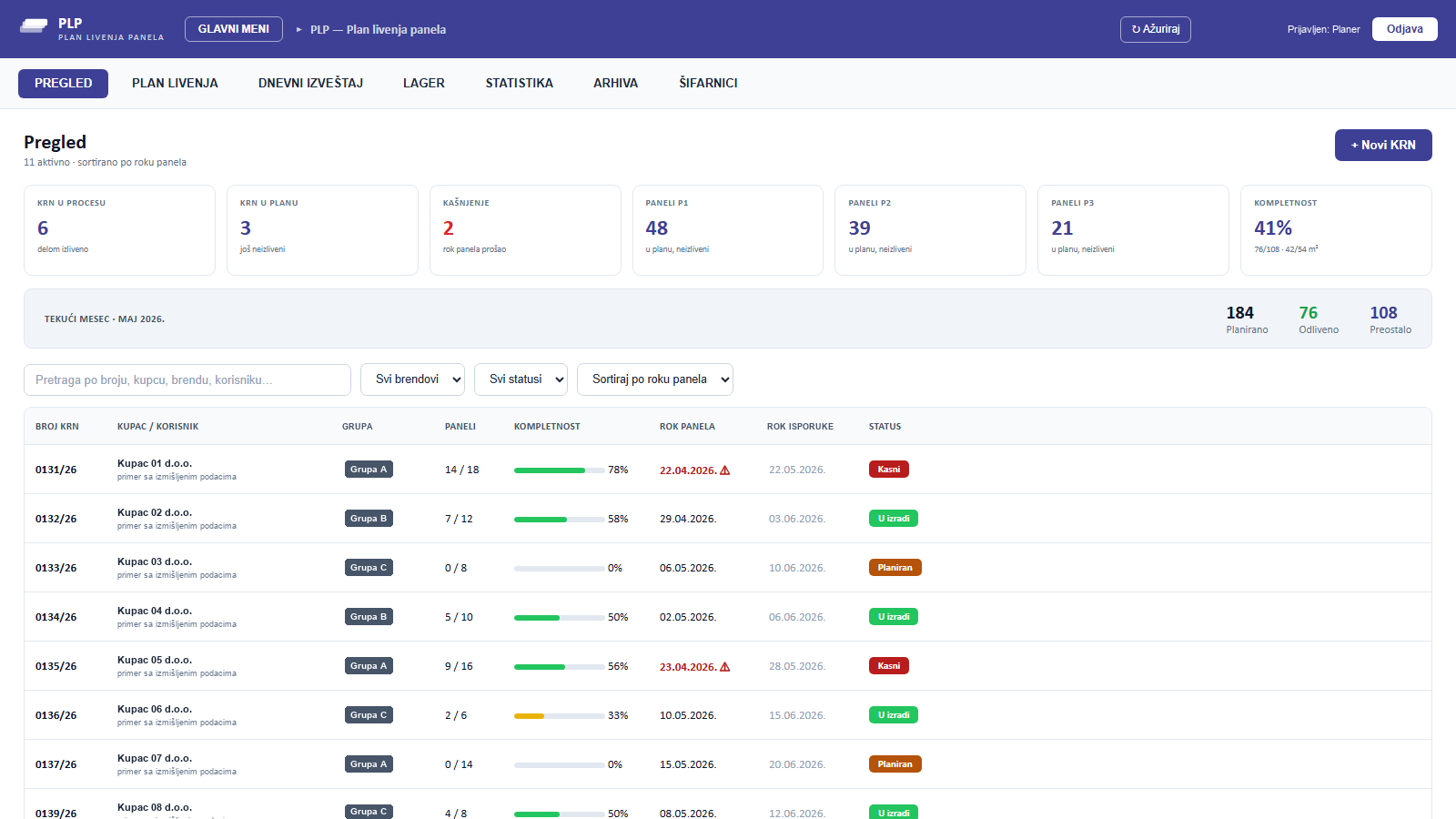
Task: Click the Planiran status for 0133/26
Action: tap(895, 568)
